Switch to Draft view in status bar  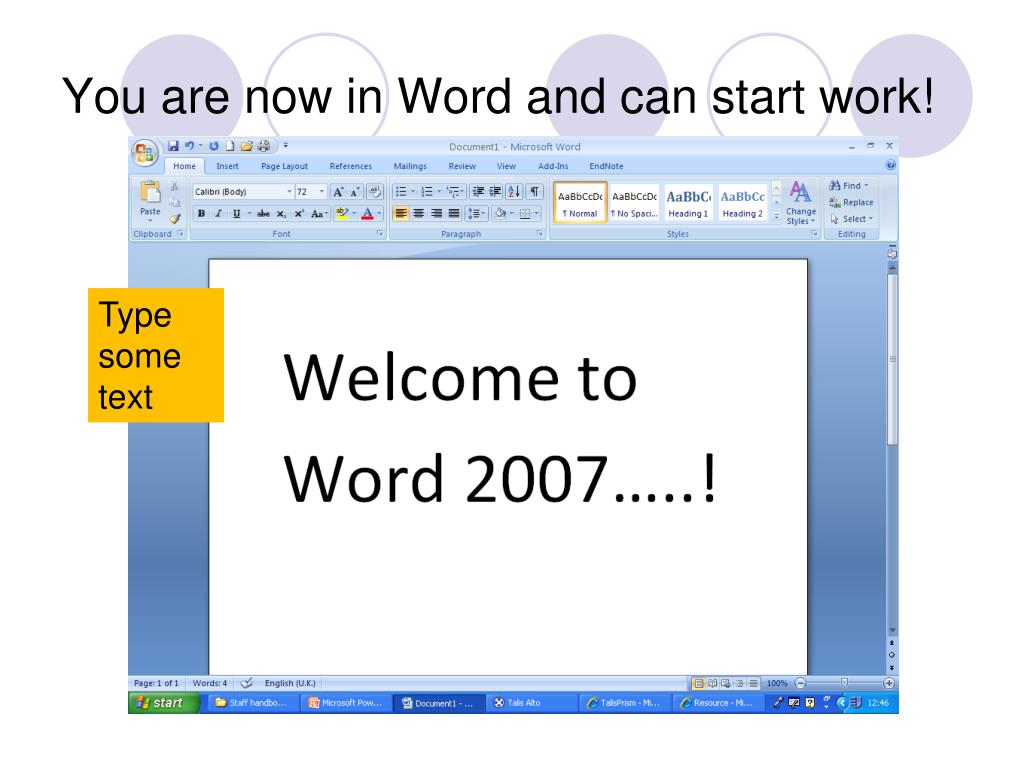pyautogui.click(x=753, y=683)
